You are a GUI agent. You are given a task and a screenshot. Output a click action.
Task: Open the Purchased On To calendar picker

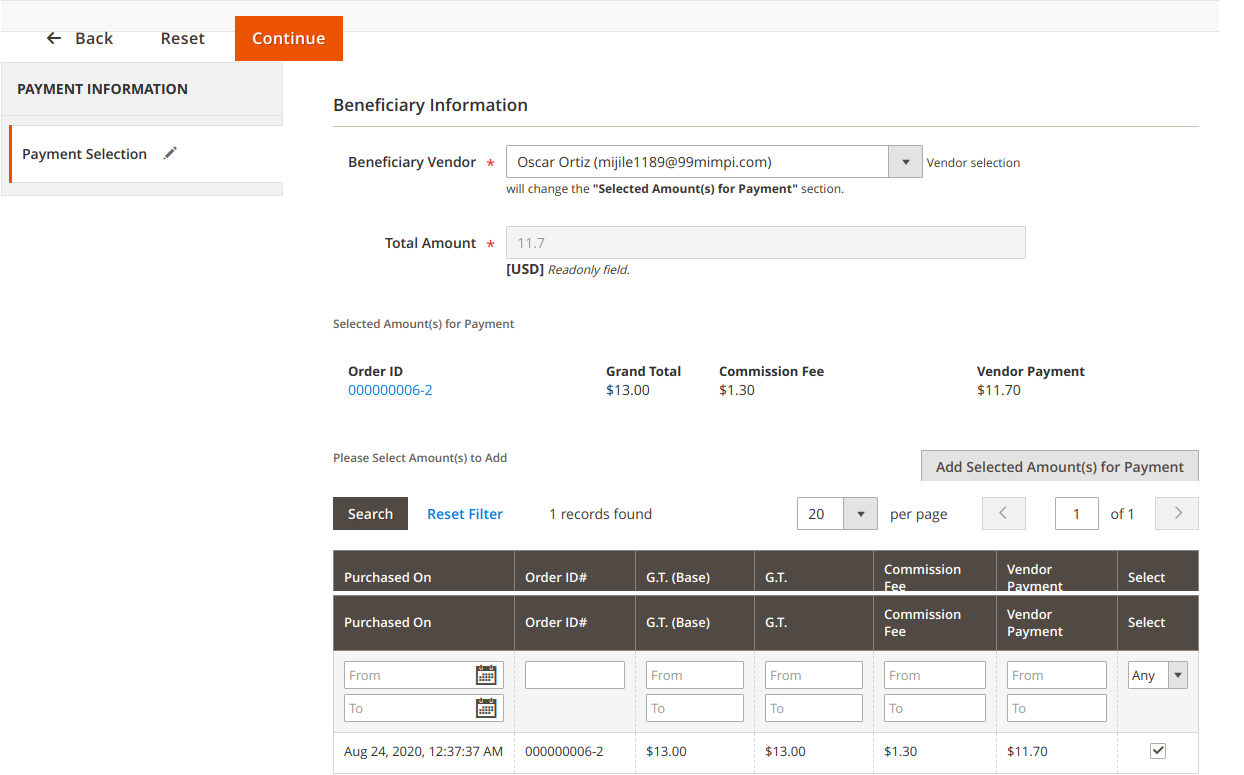486,708
